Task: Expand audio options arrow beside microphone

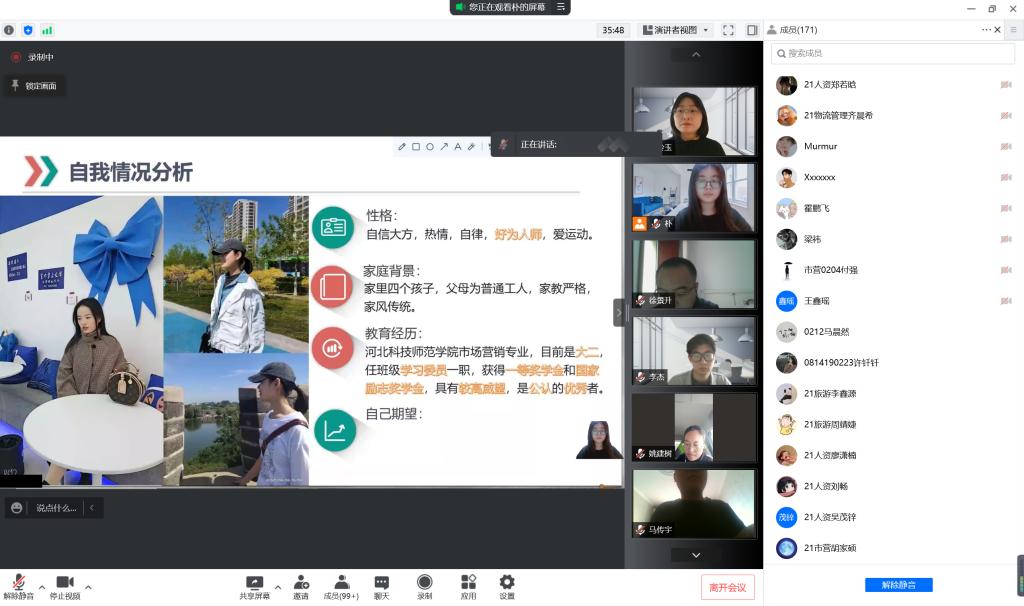Action: pyautogui.click(x=41, y=586)
